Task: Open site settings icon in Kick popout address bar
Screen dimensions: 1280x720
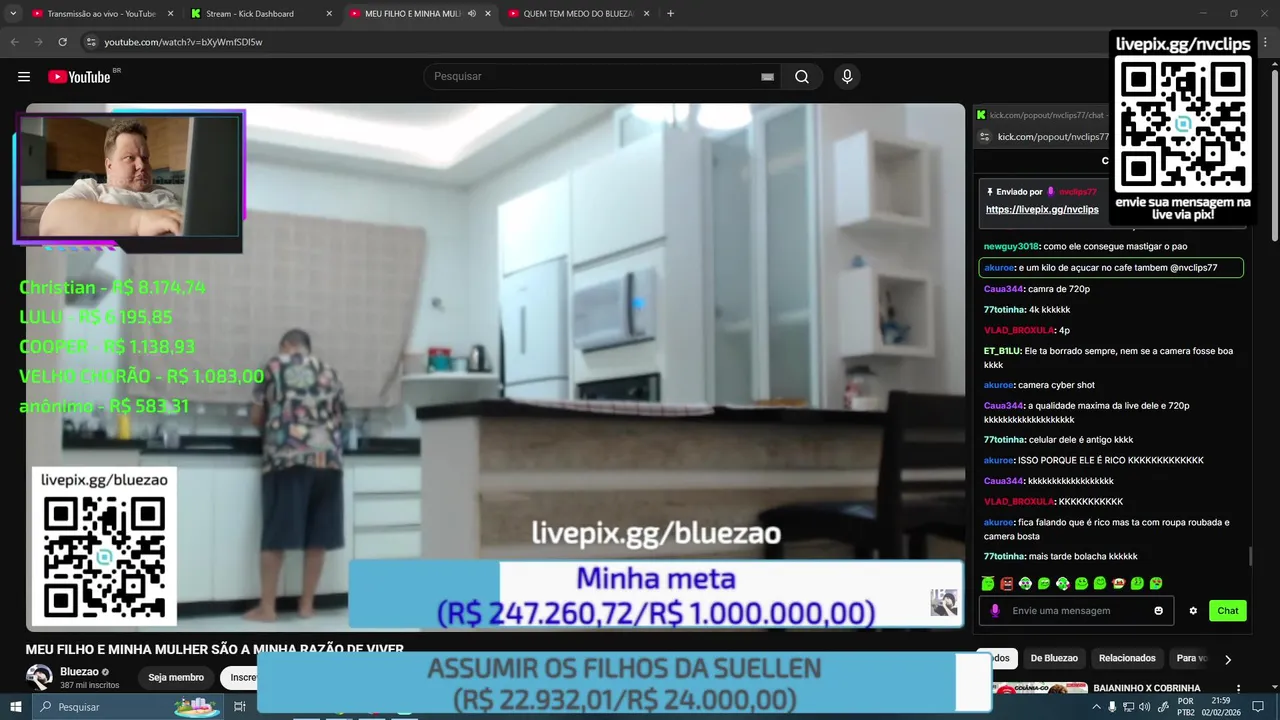Action: coord(984,137)
